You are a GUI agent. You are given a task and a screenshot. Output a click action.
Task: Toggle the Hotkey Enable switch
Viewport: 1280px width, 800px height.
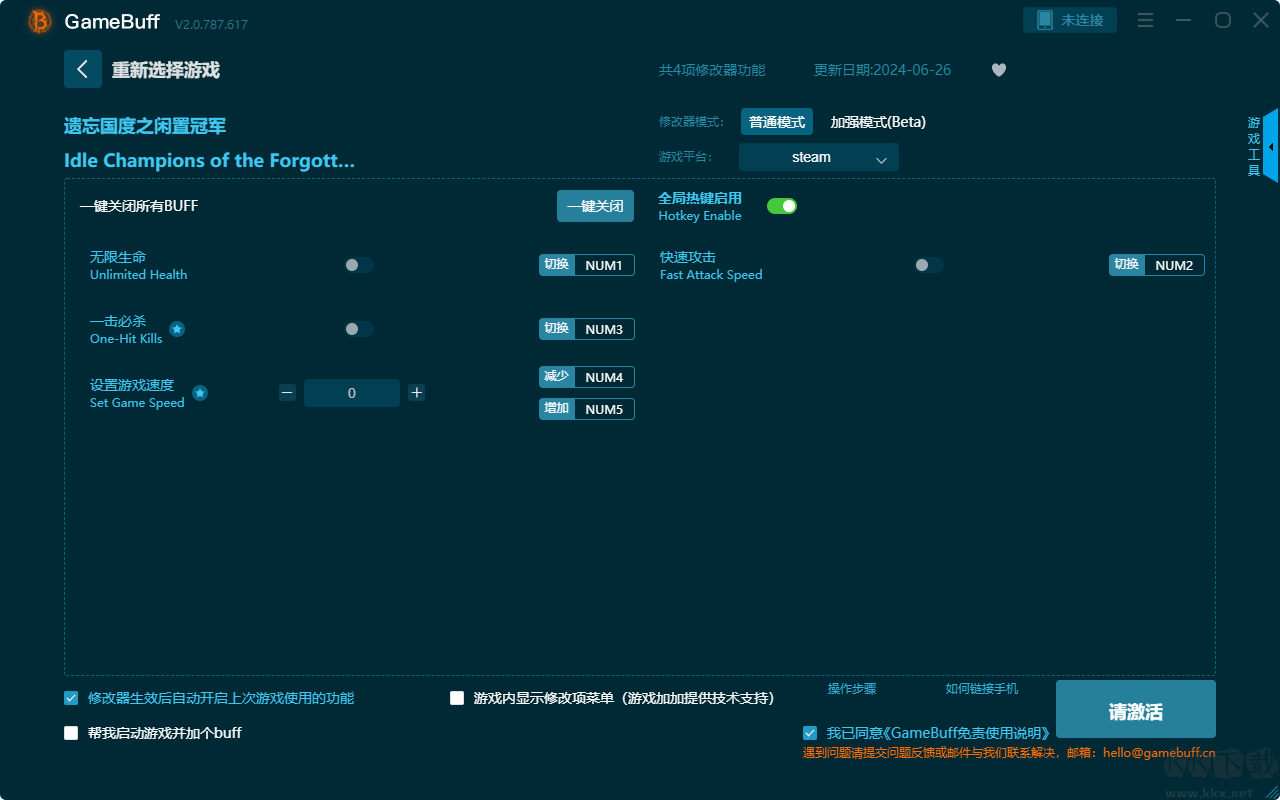[782, 206]
